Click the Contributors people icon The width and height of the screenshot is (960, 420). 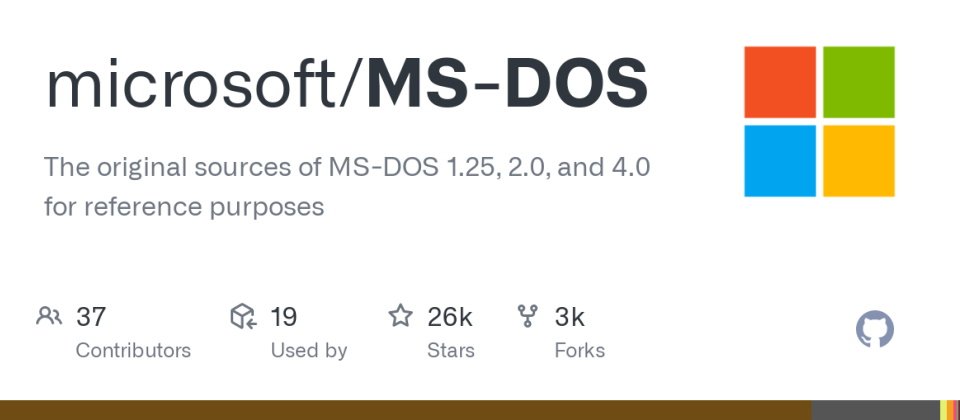49,316
